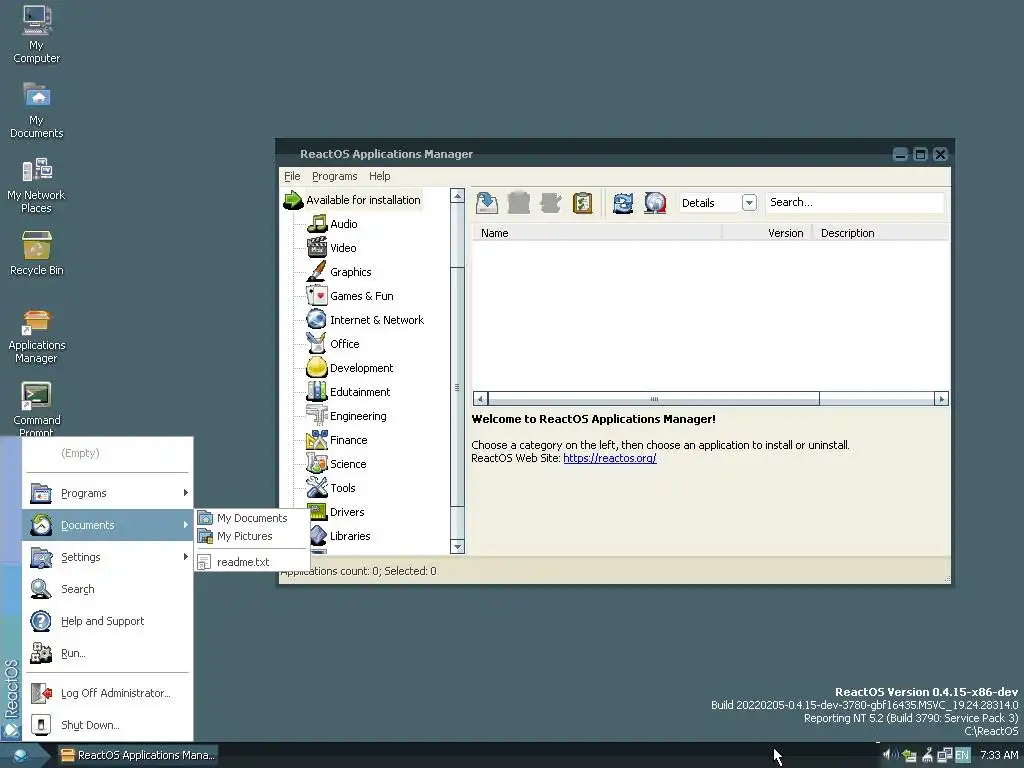Open the Help menu
The image size is (1024, 768).
[379, 176]
